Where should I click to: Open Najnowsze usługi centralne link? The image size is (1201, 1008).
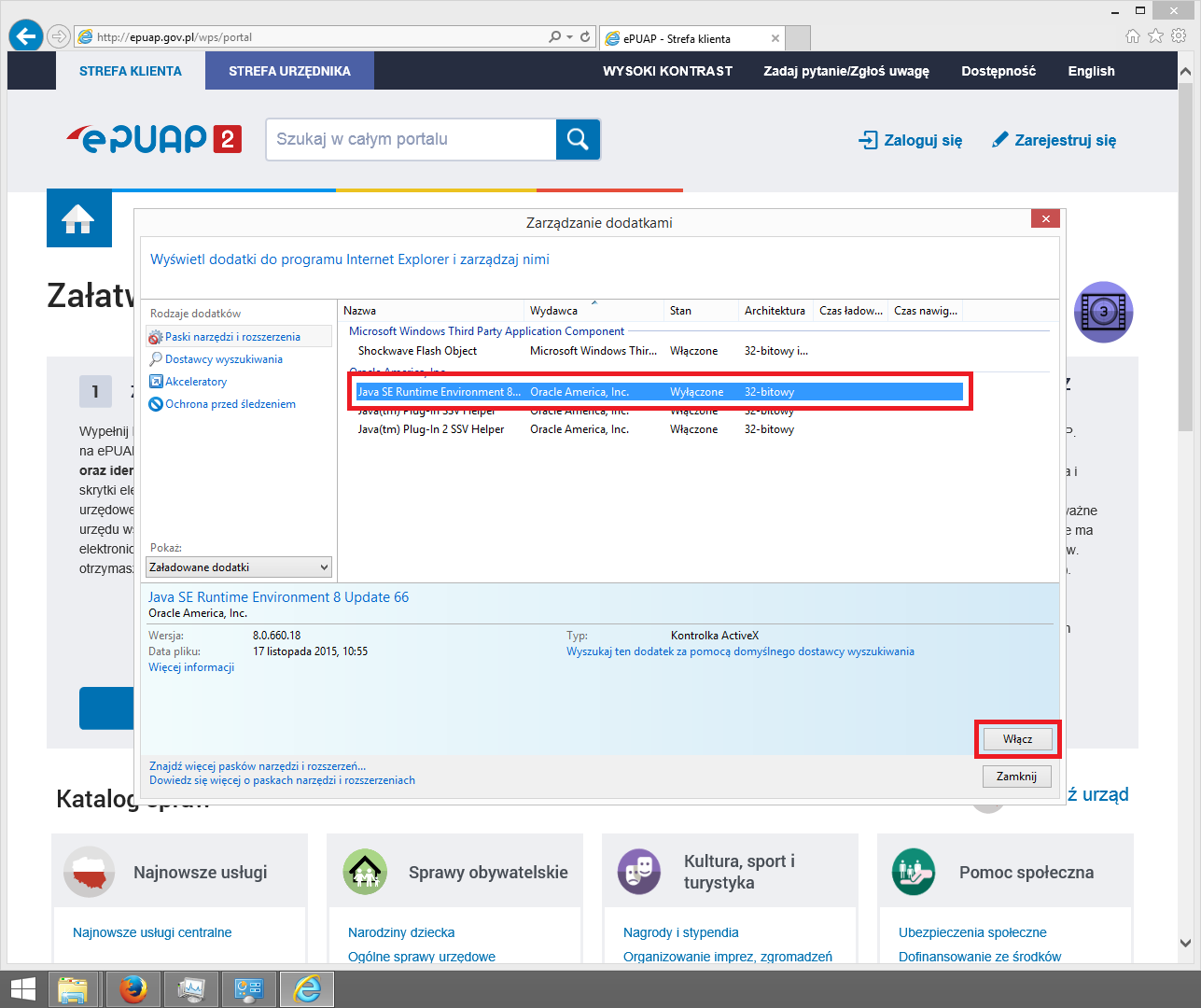pos(152,932)
